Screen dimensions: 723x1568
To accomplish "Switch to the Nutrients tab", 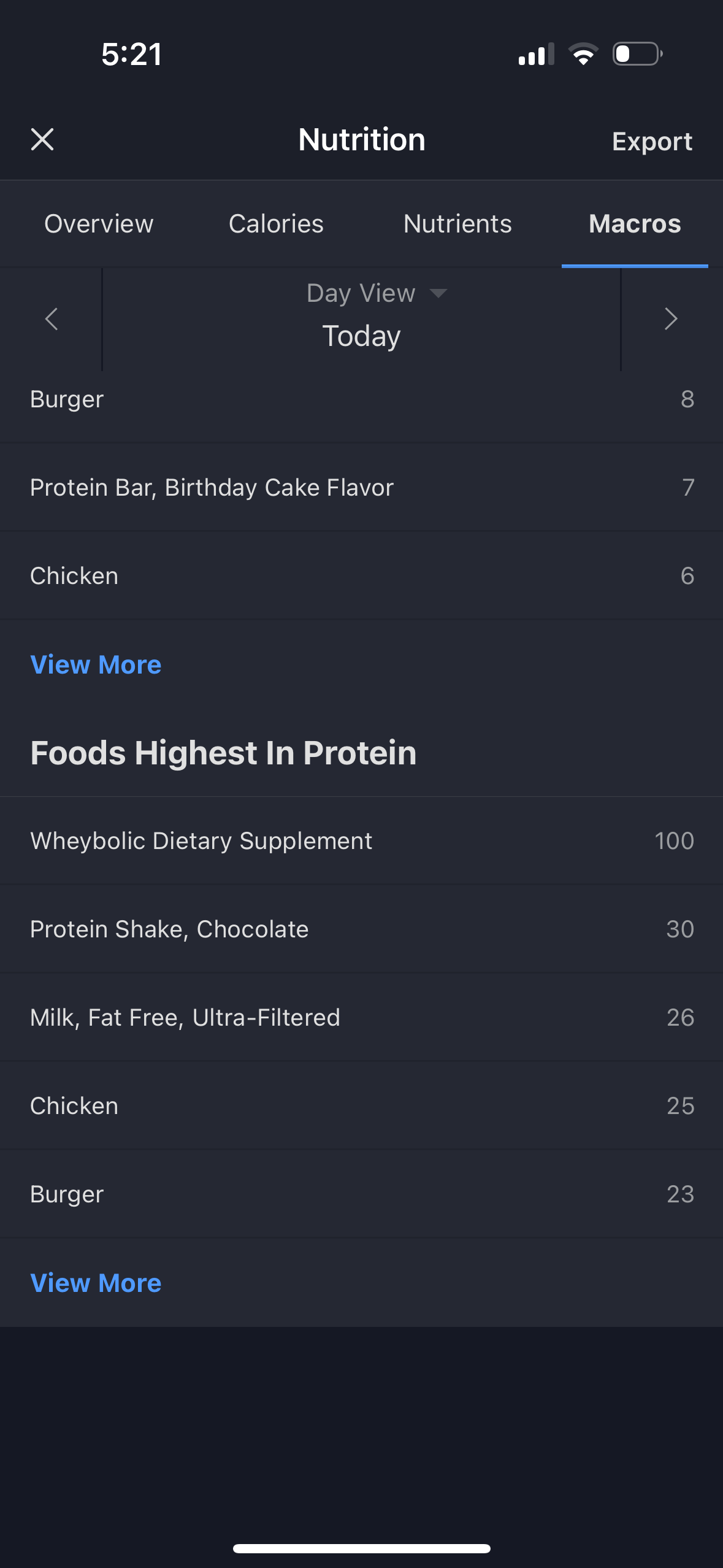I will 457,224.
